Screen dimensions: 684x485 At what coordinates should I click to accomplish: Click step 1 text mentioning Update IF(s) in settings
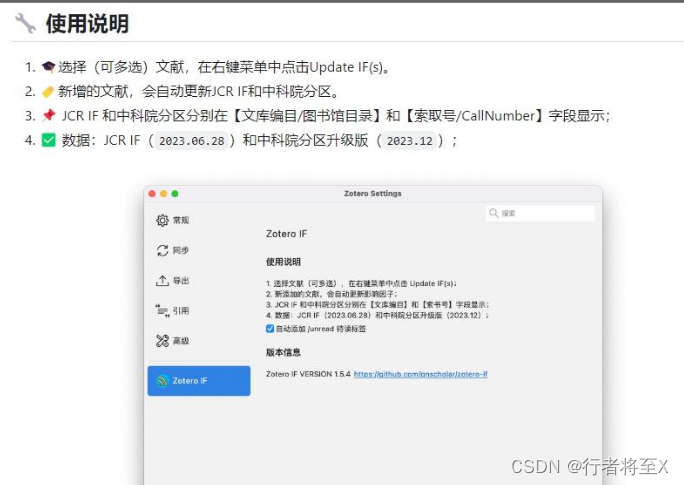click(x=361, y=283)
